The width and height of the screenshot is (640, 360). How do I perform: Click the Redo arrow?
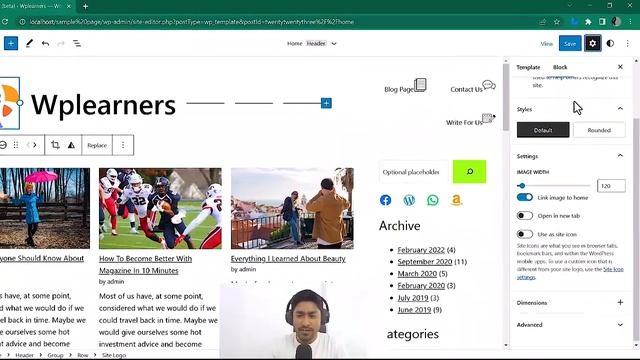point(61,43)
